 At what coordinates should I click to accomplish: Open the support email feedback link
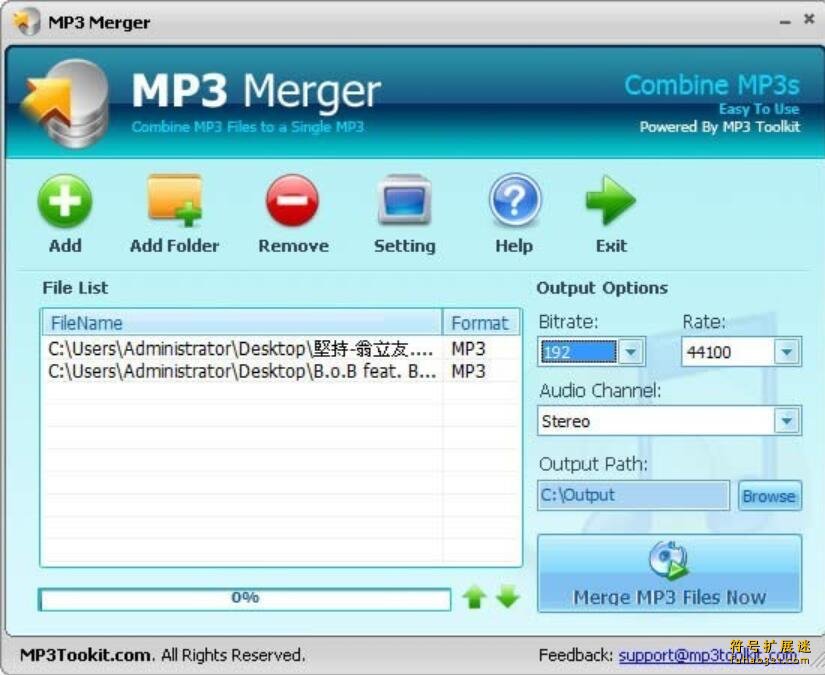pos(708,656)
